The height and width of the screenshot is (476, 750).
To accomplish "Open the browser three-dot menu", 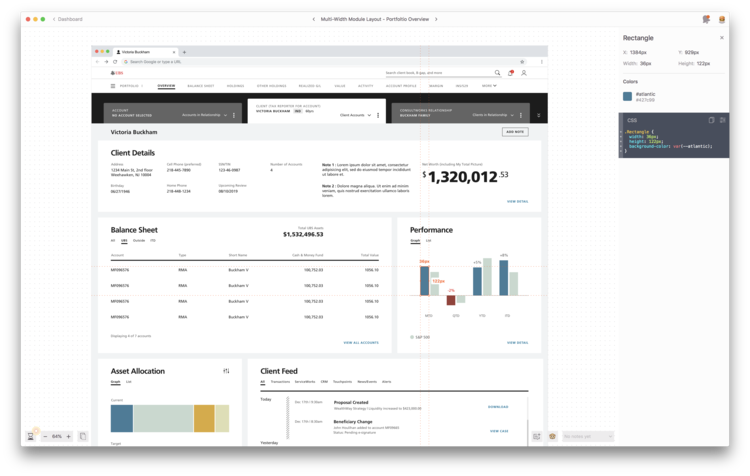I will [x=541, y=62].
